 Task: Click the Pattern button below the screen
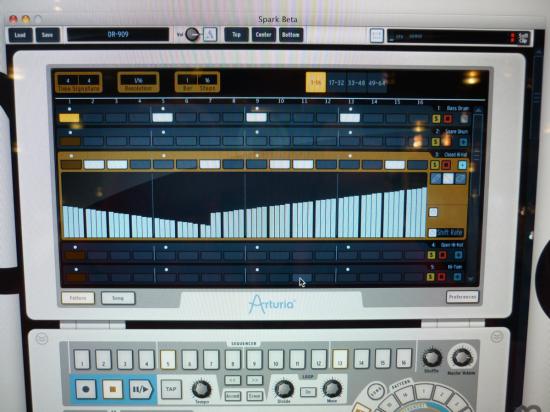click(x=78, y=298)
